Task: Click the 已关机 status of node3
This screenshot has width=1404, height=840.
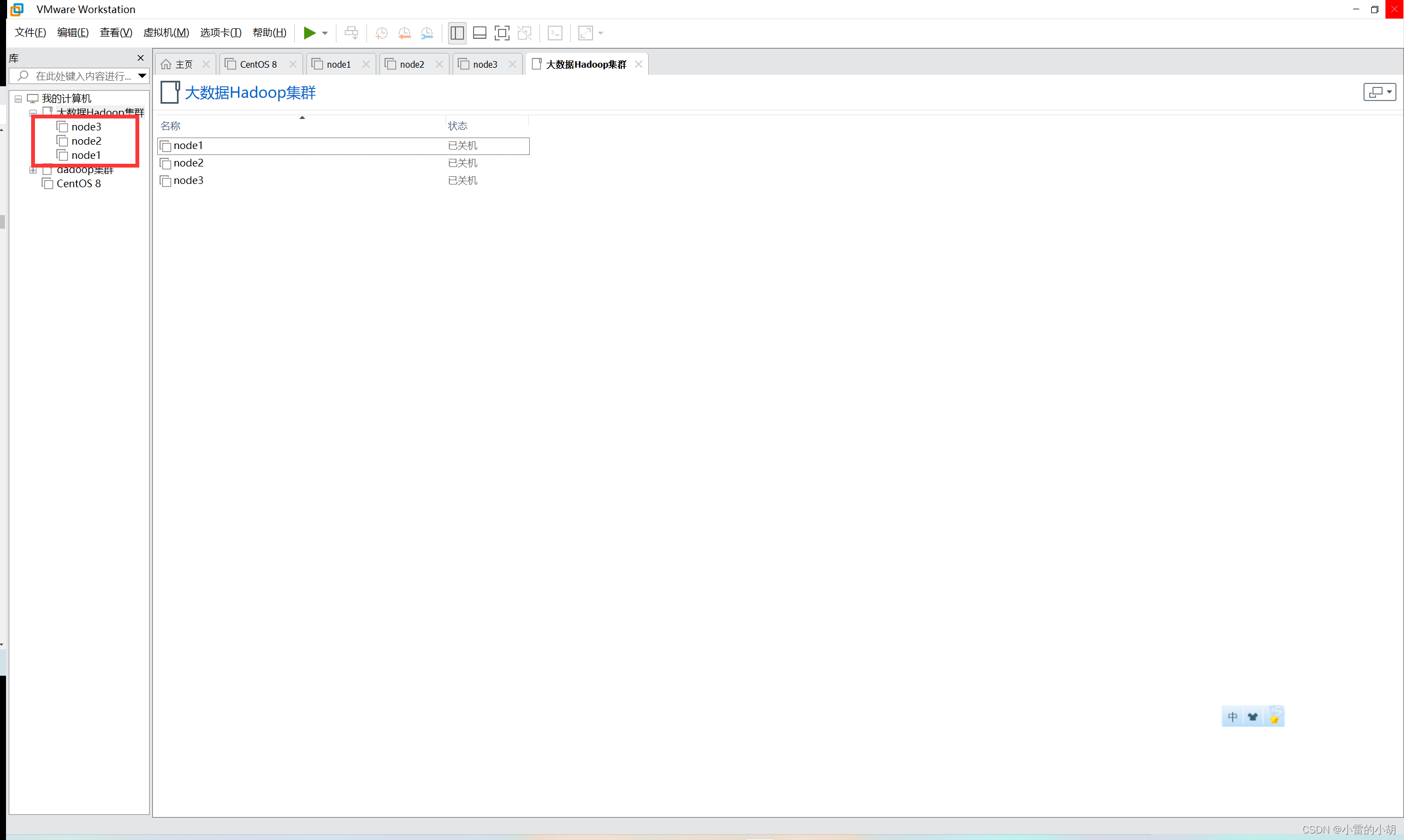Action: (463, 181)
